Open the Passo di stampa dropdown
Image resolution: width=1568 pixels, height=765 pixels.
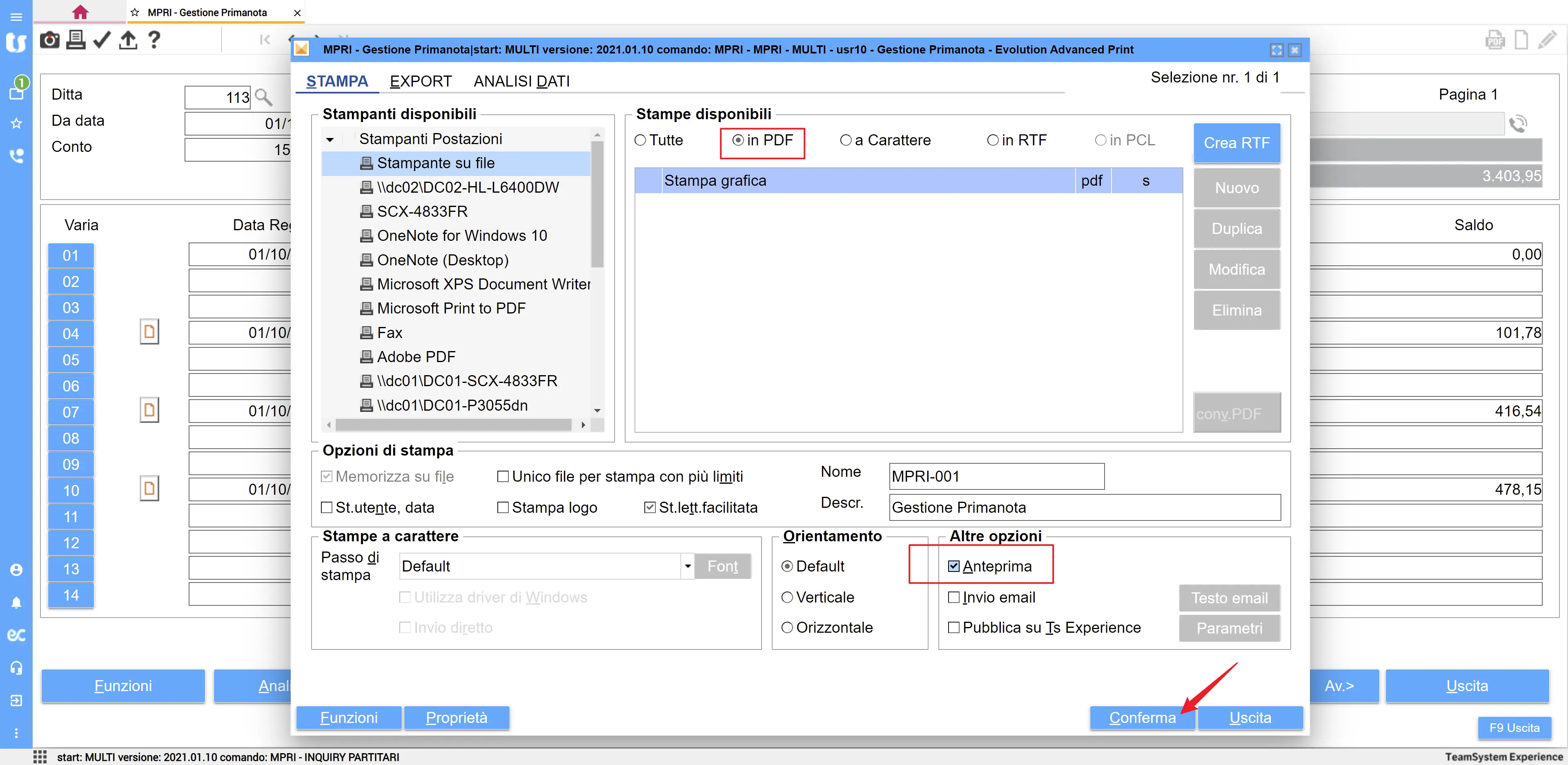pyautogui.click(x=687, y=567)
